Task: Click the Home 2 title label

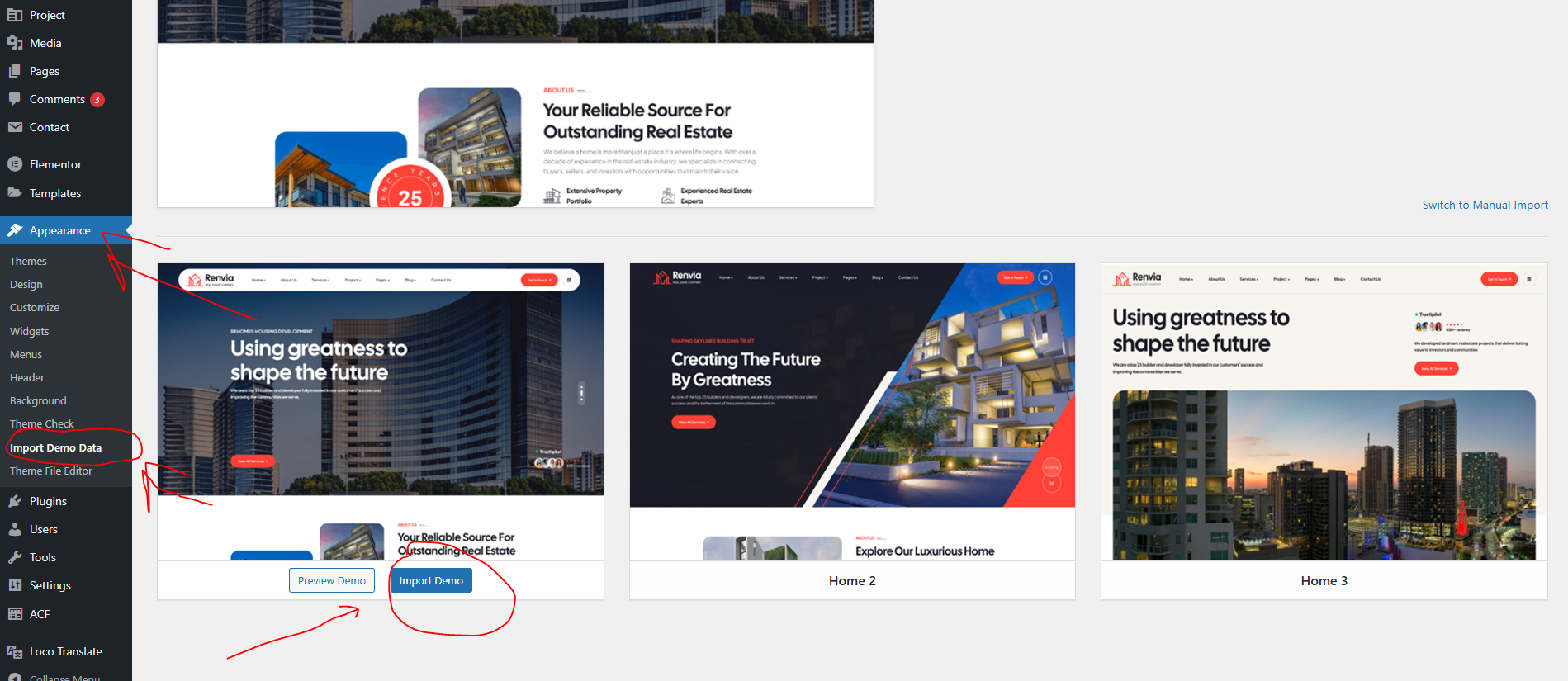Action: click(852, 580)
